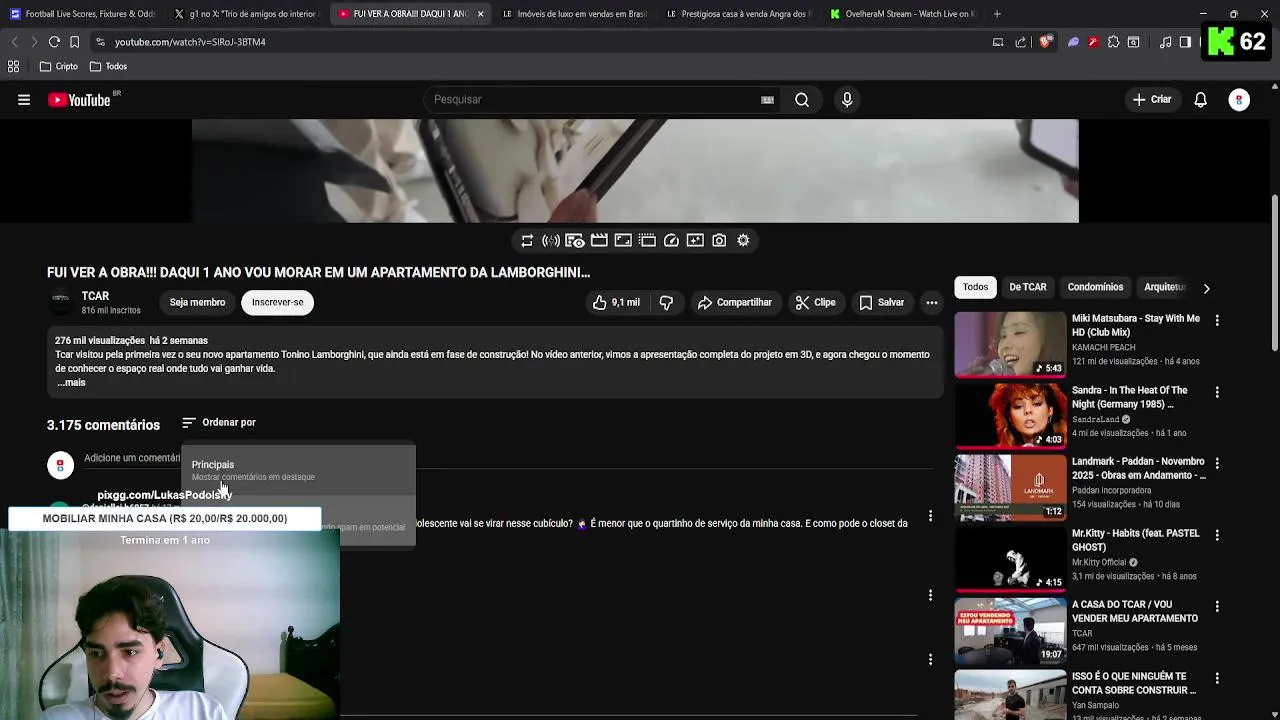Open the Todos bookmarks folder
The image size is (1280, 720).
tap(109, 66)
